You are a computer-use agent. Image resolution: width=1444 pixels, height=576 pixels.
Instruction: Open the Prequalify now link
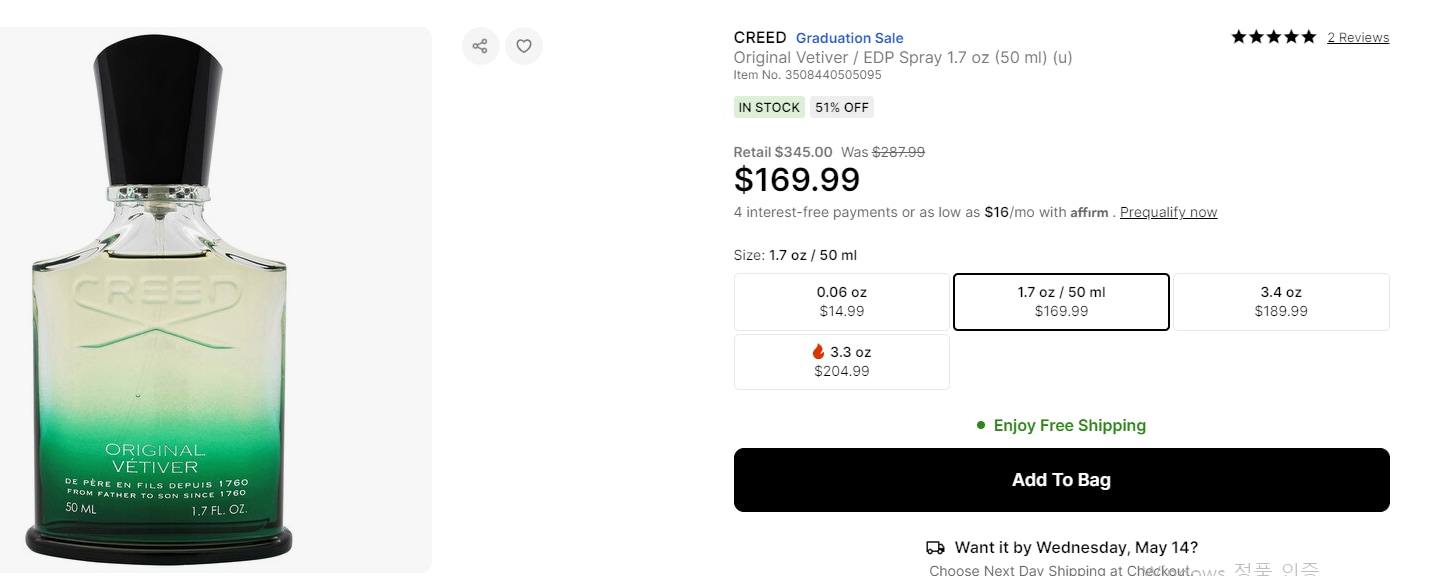[x=1169, y=212]
